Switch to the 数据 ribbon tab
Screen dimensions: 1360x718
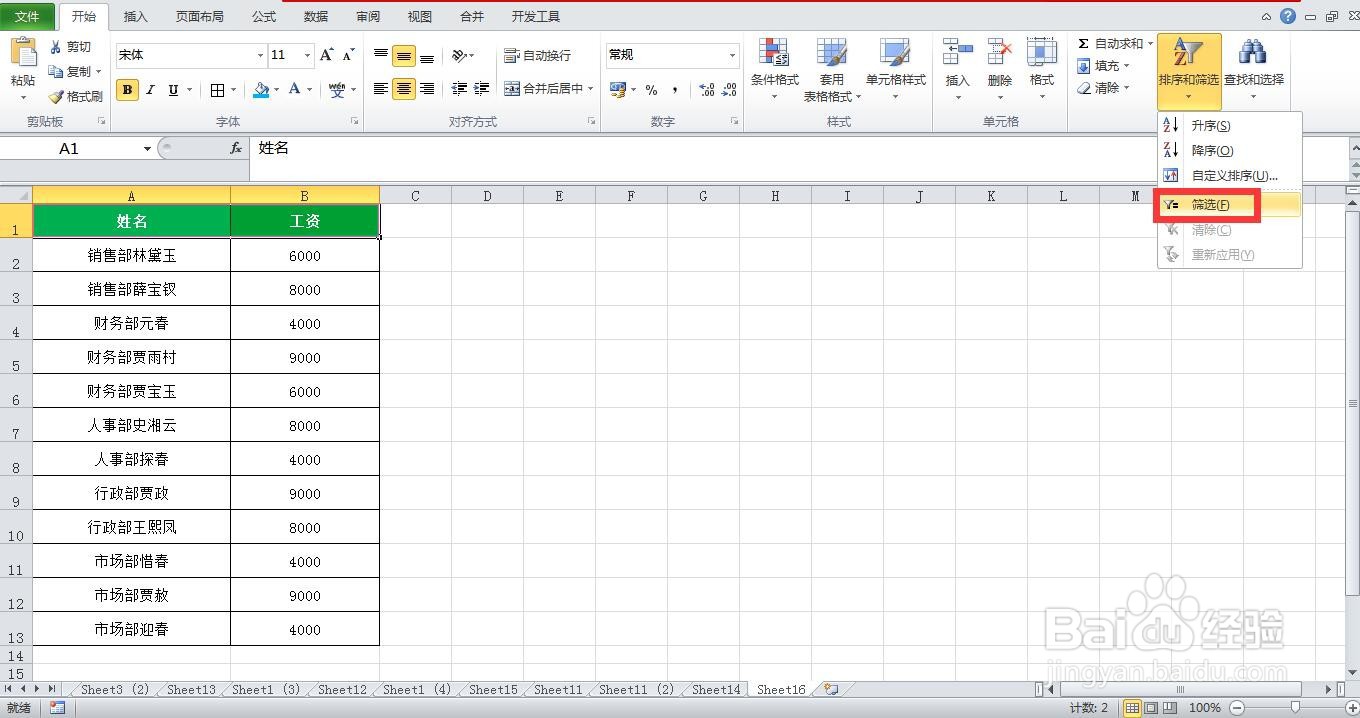click(315, 16)
